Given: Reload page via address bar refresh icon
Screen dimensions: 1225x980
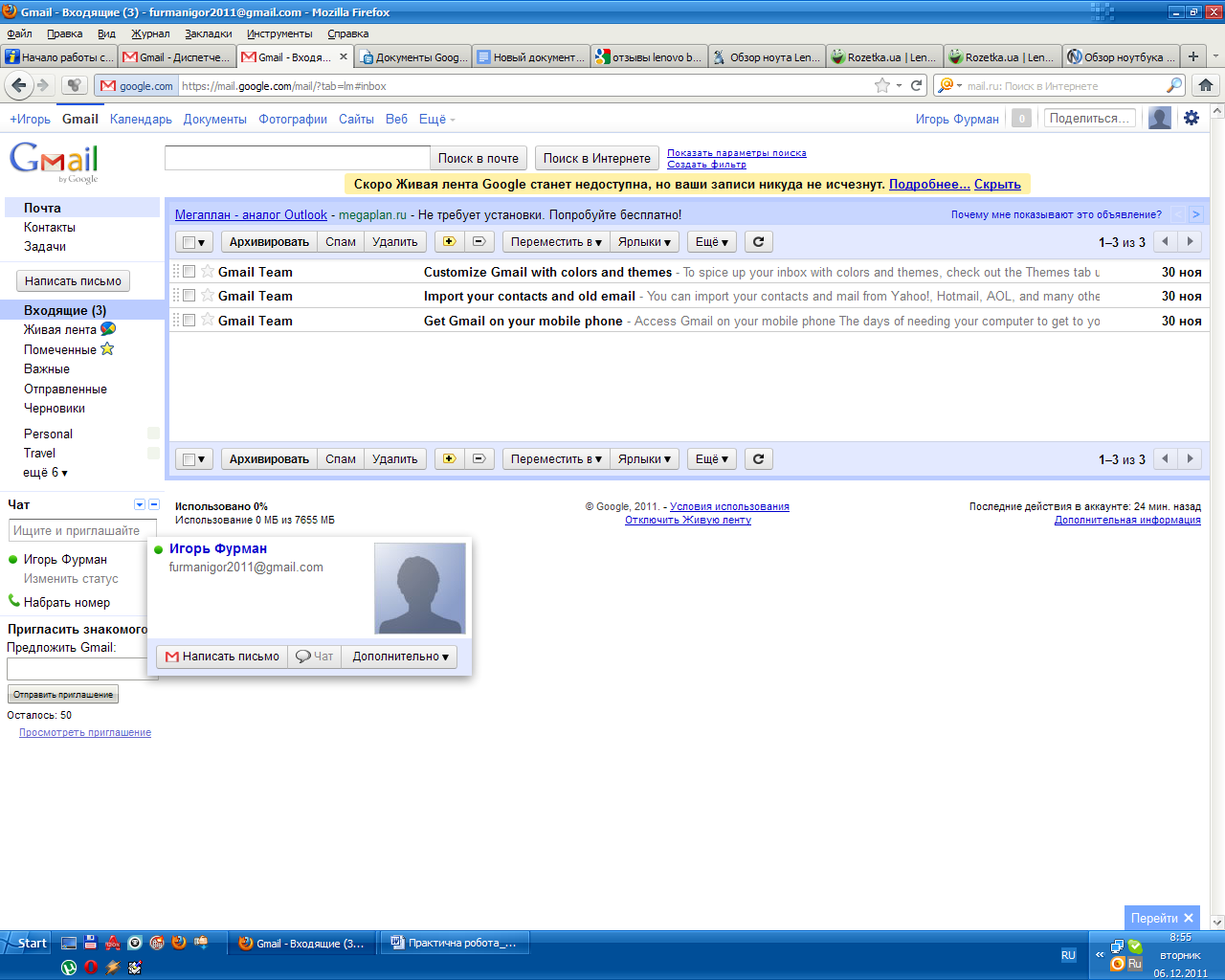Looking at the screenshot, I should pos(916,85).
